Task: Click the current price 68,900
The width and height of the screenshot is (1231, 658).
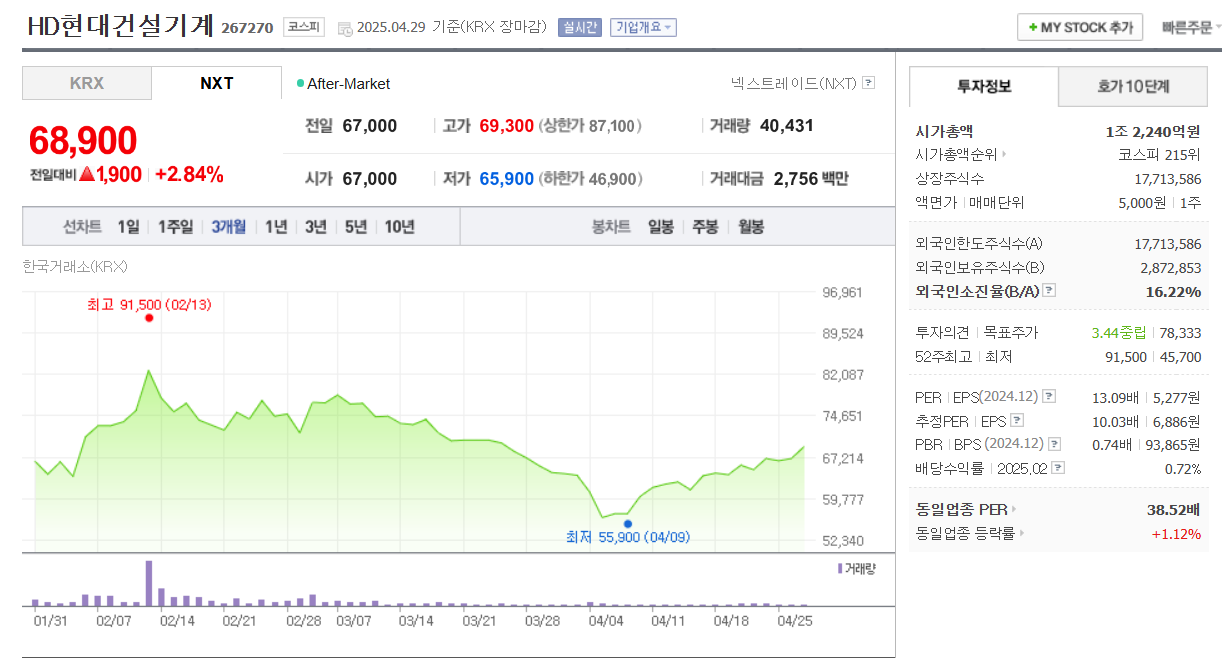Action: [83, 141]
